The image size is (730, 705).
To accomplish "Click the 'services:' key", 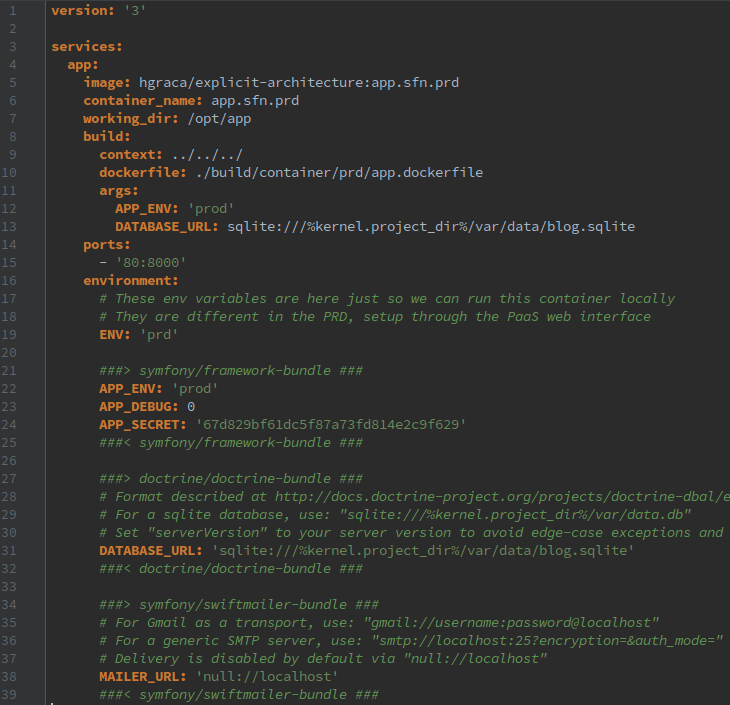I will click(x=87, y=47).
